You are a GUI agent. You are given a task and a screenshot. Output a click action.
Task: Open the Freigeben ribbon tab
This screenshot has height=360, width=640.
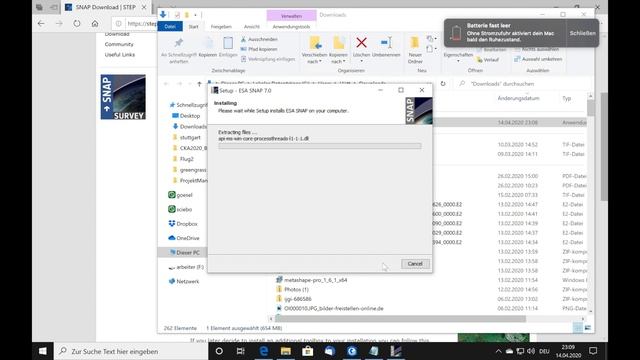(221, 27)
